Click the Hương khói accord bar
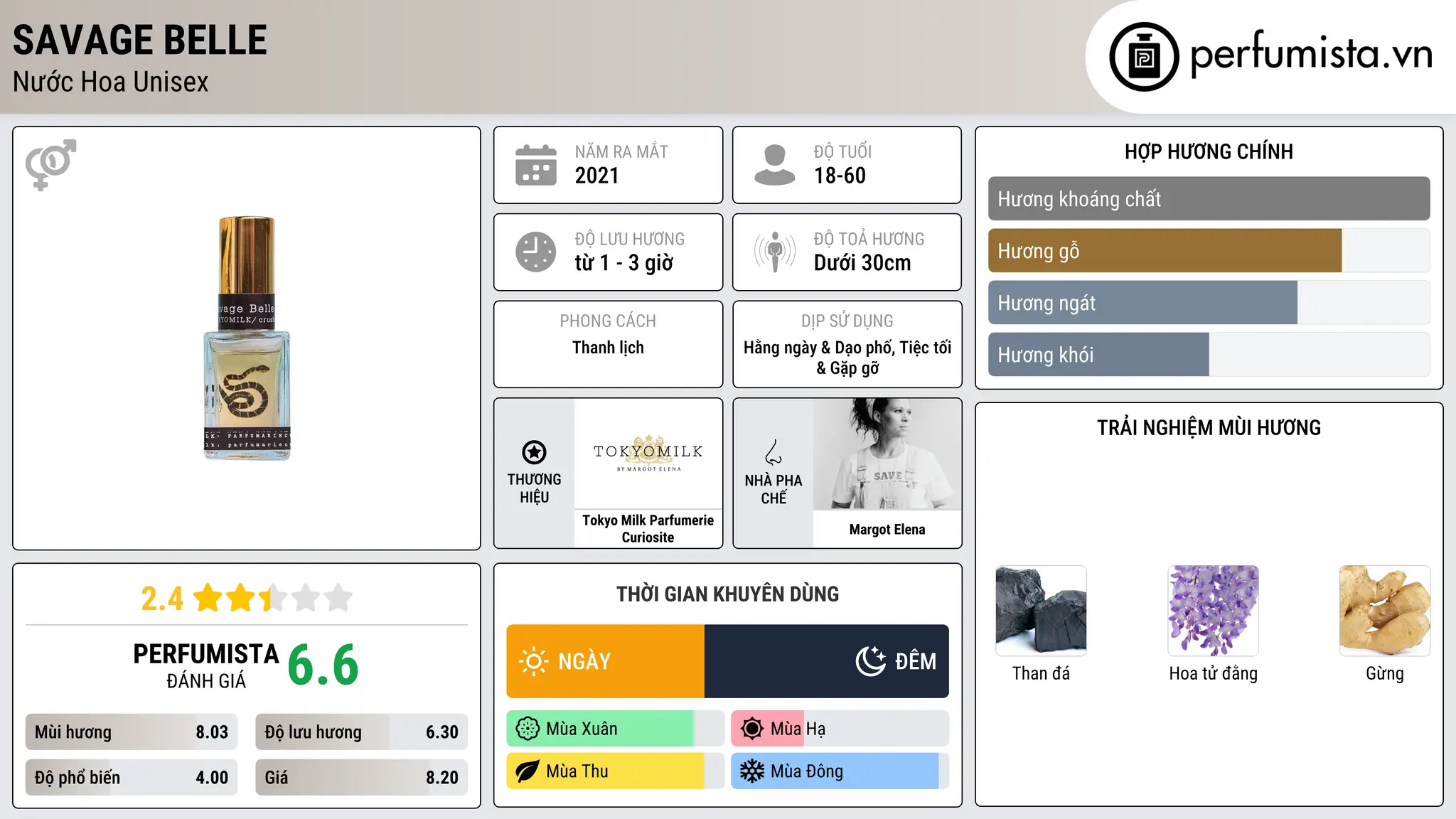This screenshot has height=819, width=1456. coord(1209,355)
